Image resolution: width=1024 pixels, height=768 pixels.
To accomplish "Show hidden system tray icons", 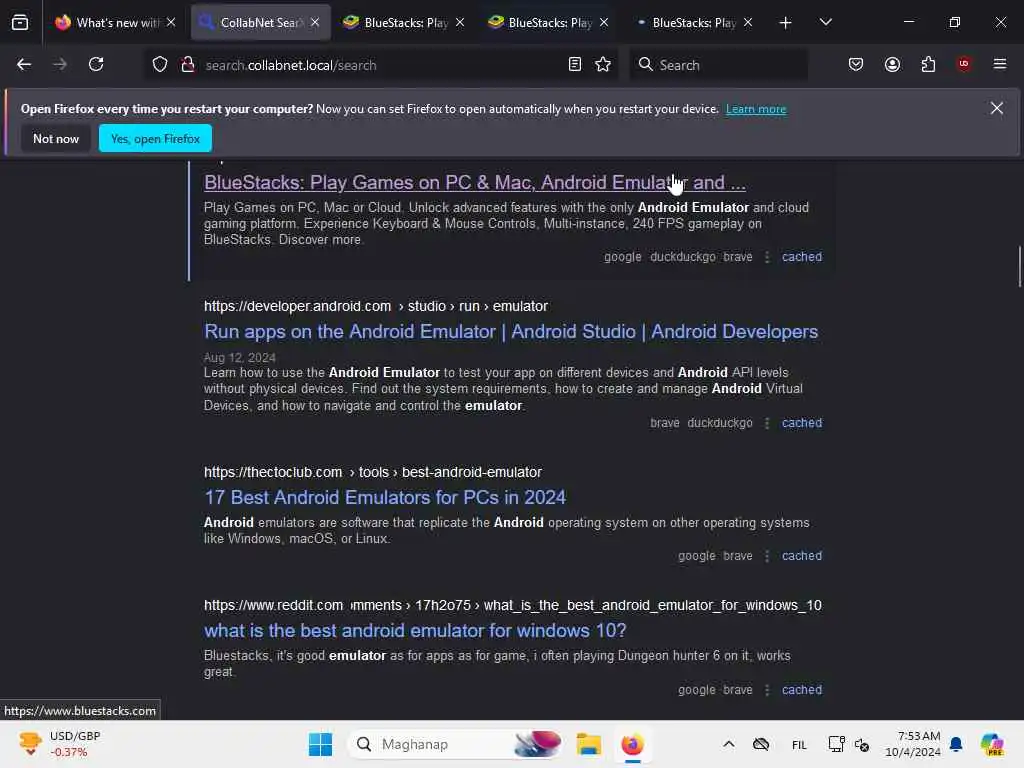I will point(729,744).
